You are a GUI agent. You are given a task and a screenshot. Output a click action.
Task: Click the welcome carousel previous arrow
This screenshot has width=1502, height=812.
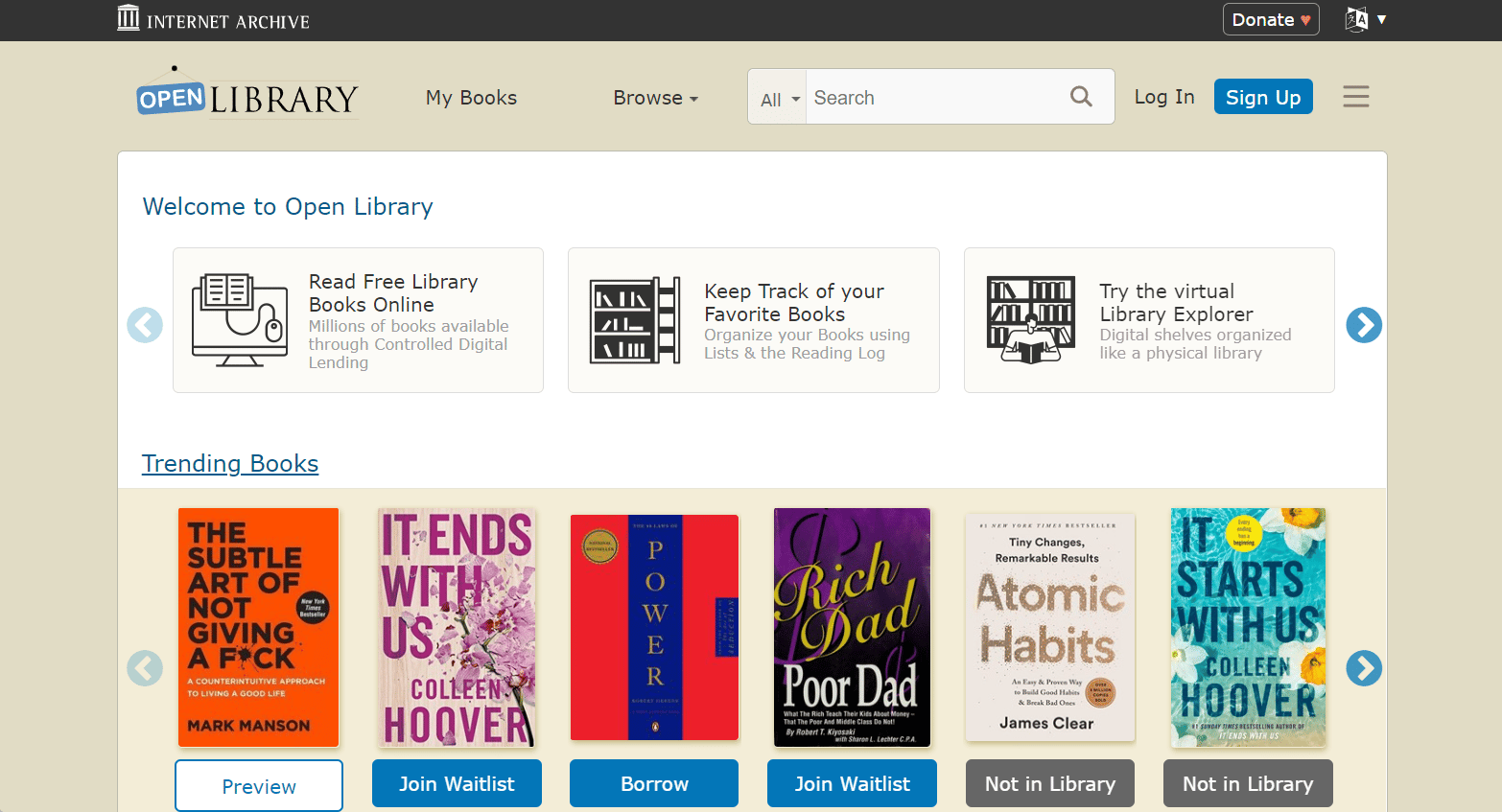tap(145, 325)
